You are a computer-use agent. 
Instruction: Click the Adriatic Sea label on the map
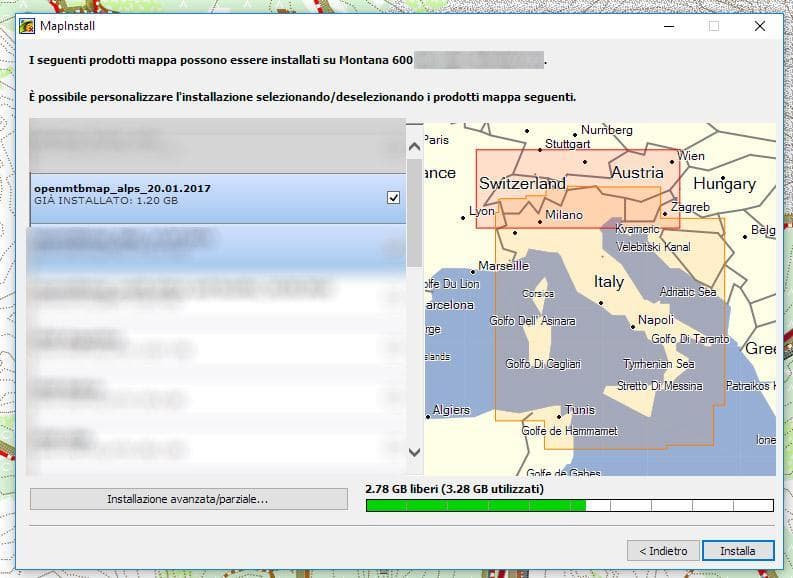click(x=688, y=292)
